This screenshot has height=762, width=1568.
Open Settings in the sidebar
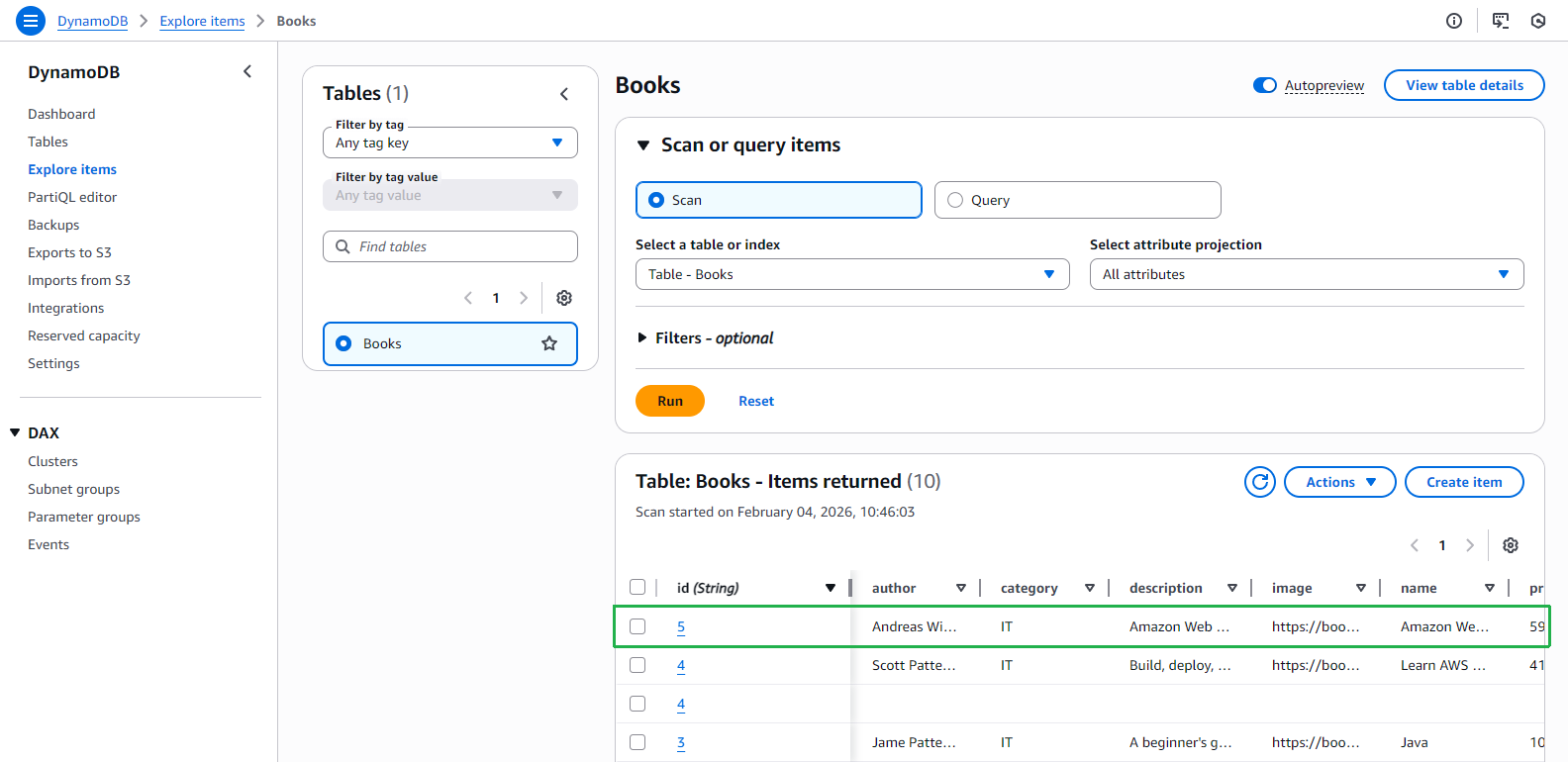[x=53, y=363]
